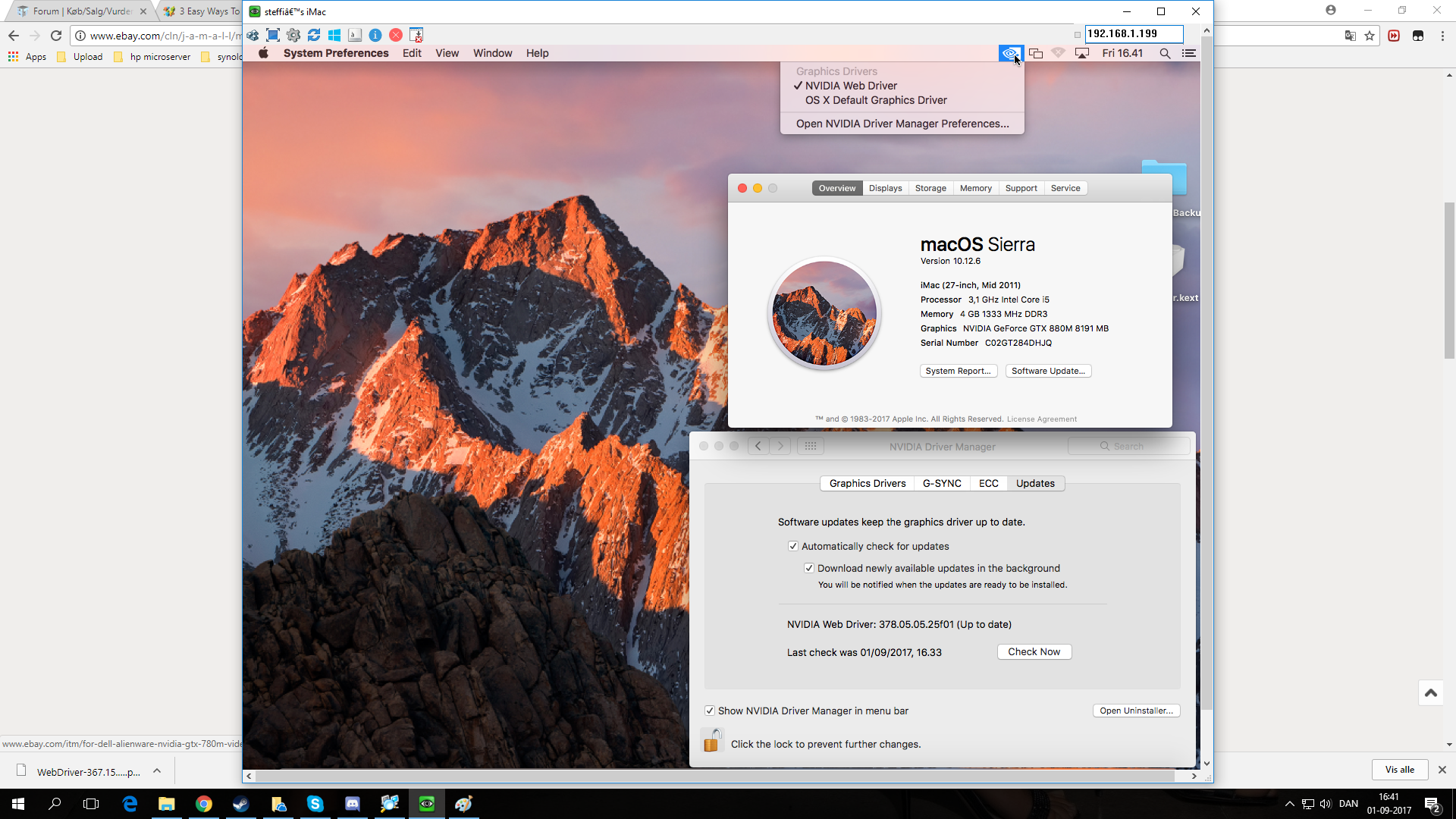Screen dimensions: 1456x819
Task: Click the VNC fullscreen toolbar icon
Action: pyautogui.click(x=273, y=35)
